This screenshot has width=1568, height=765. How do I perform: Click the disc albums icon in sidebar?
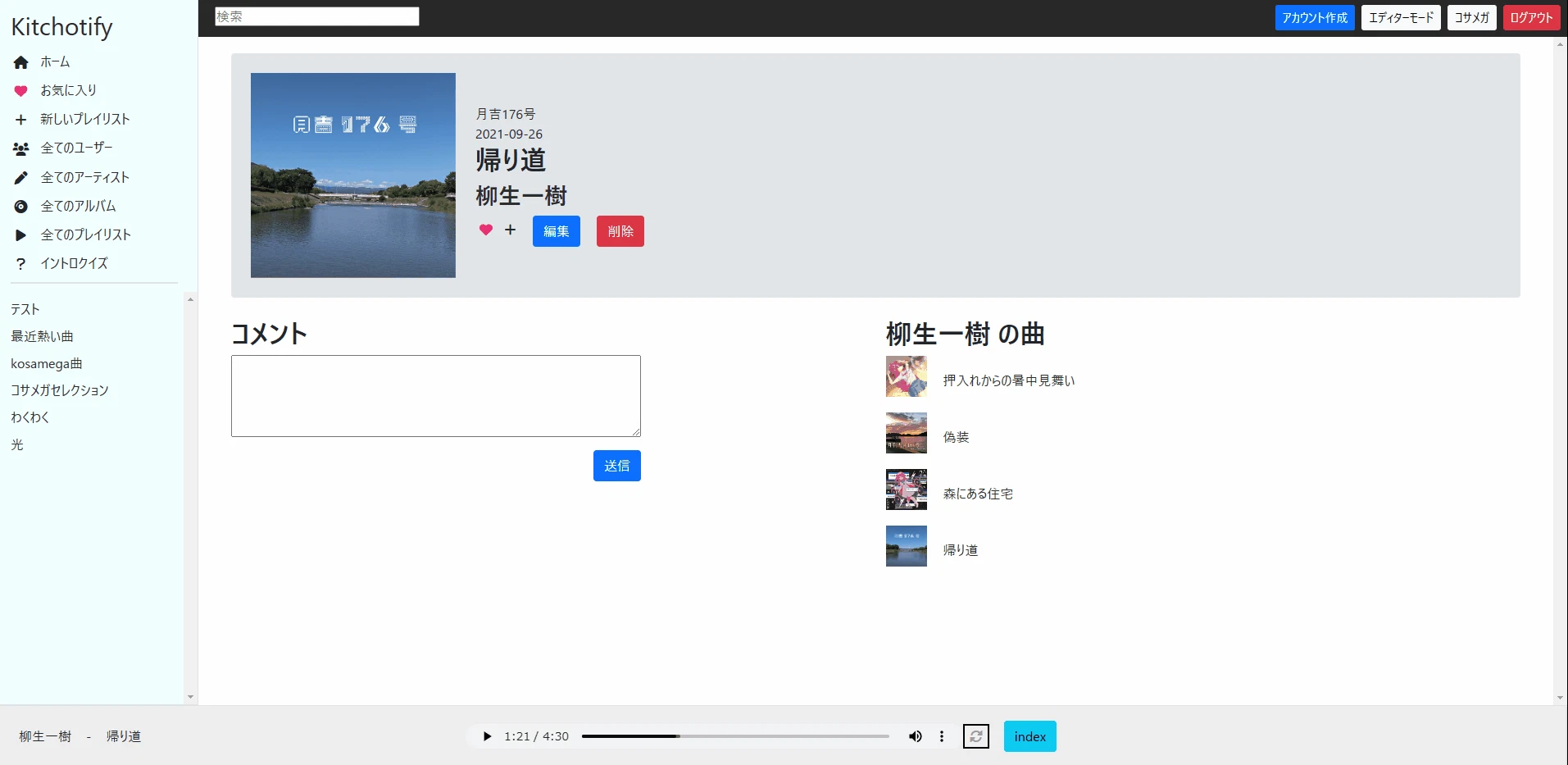(21, 207)
